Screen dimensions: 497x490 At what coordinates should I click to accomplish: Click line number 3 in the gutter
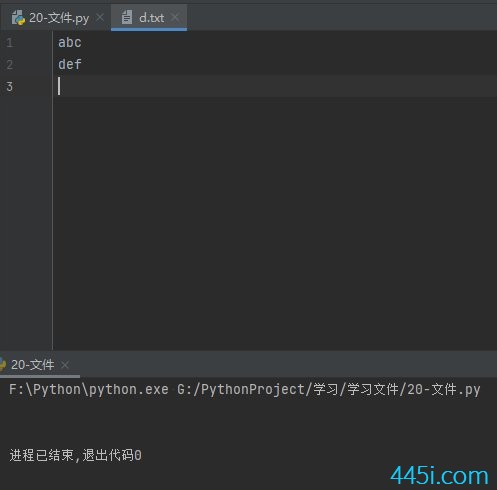coord(9,86)
